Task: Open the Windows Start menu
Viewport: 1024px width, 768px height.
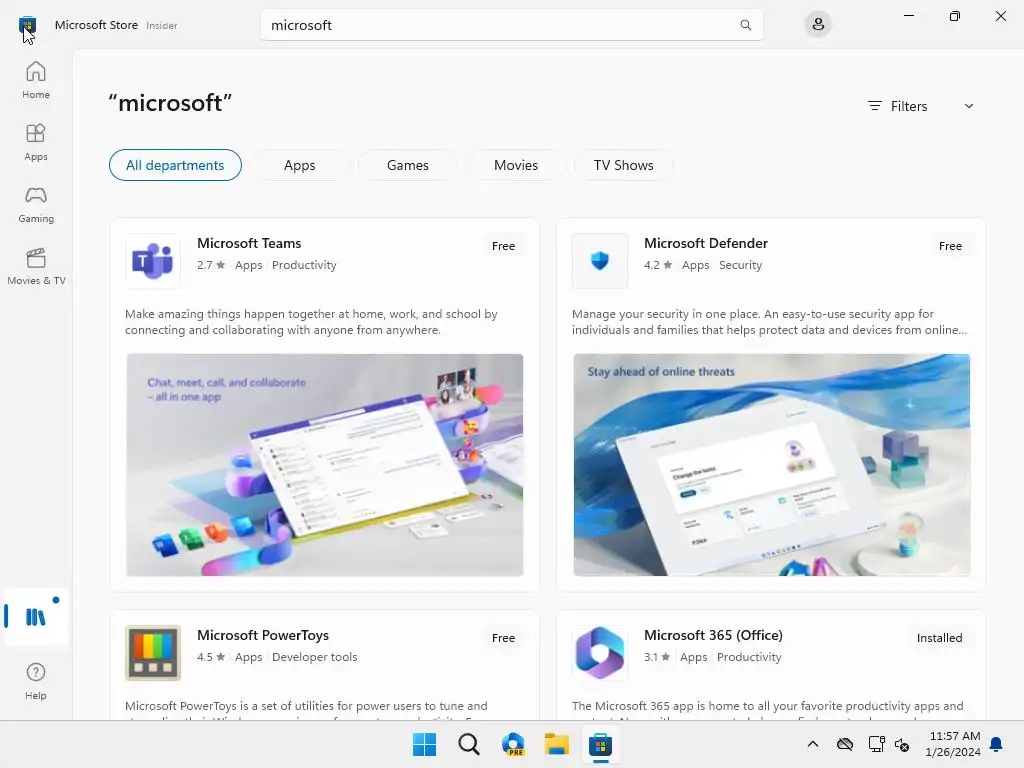Action: click(x=424, y=744)
